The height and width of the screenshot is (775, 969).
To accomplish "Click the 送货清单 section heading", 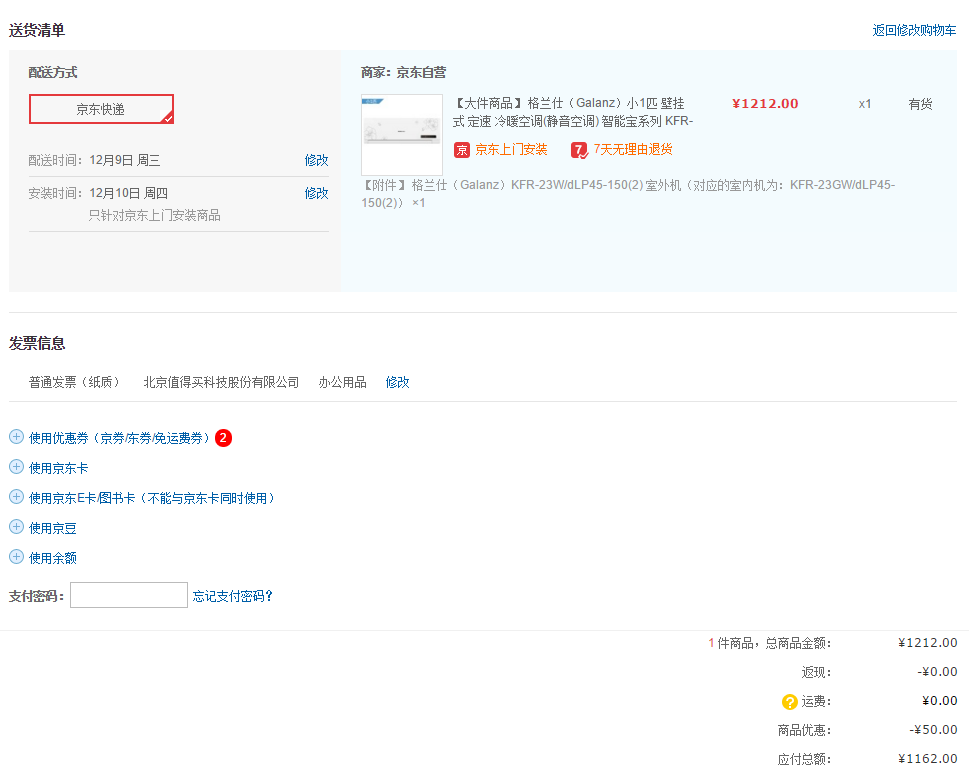I will [37, 30].
